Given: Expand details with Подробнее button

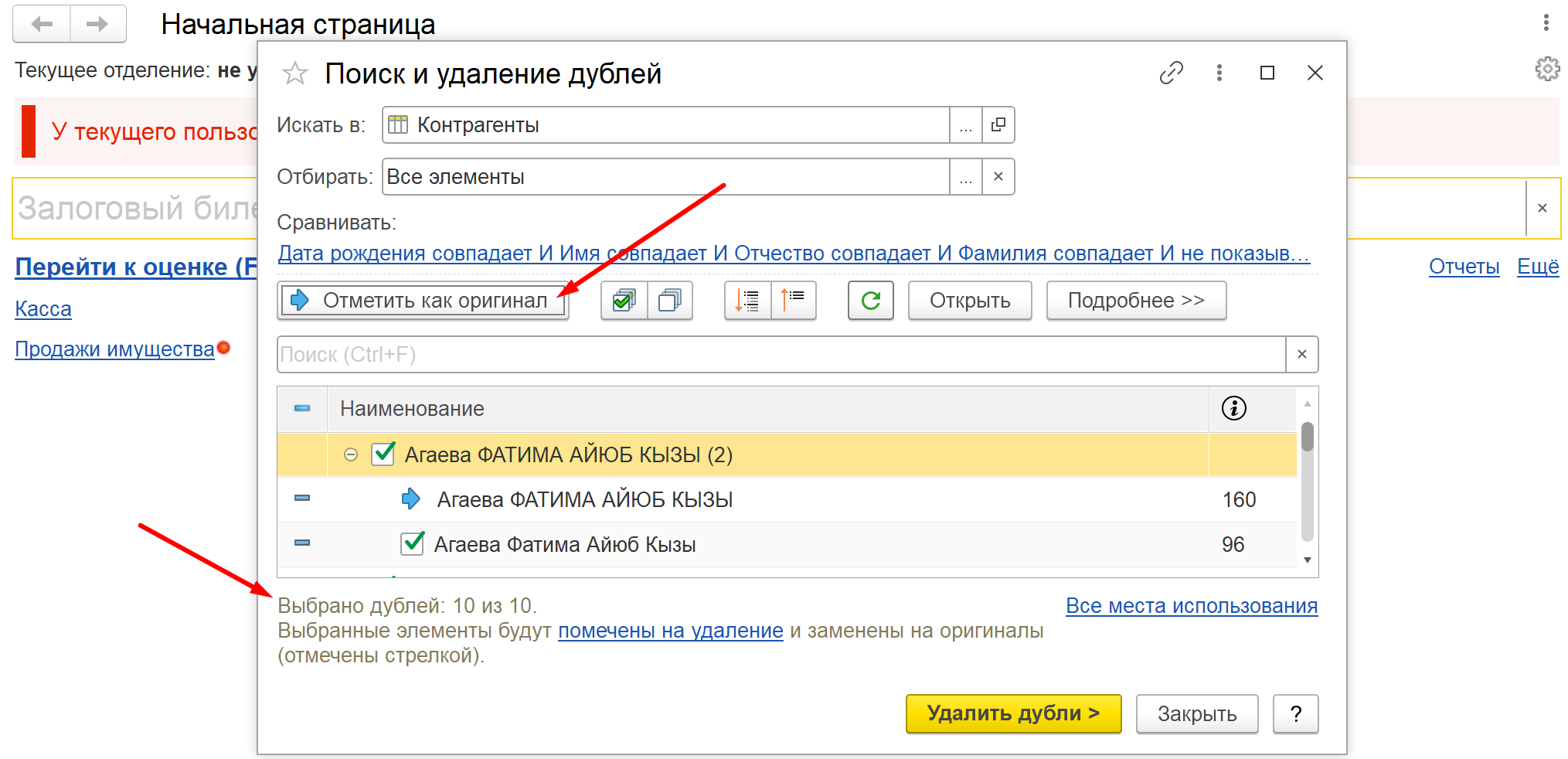Looking at the screenshot, I should click(x=1135, y=301).
